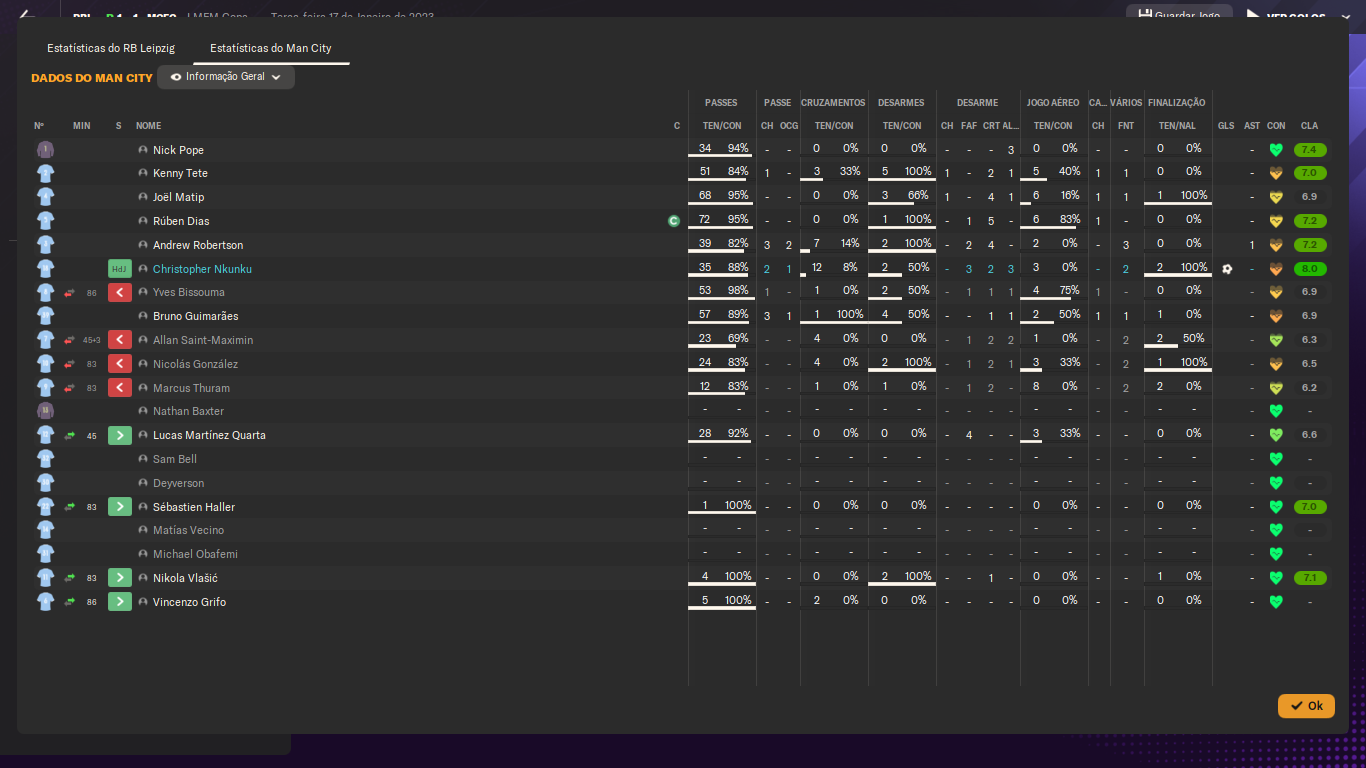Click the person icon beside Joël Matip

click(x=143, y=197)
